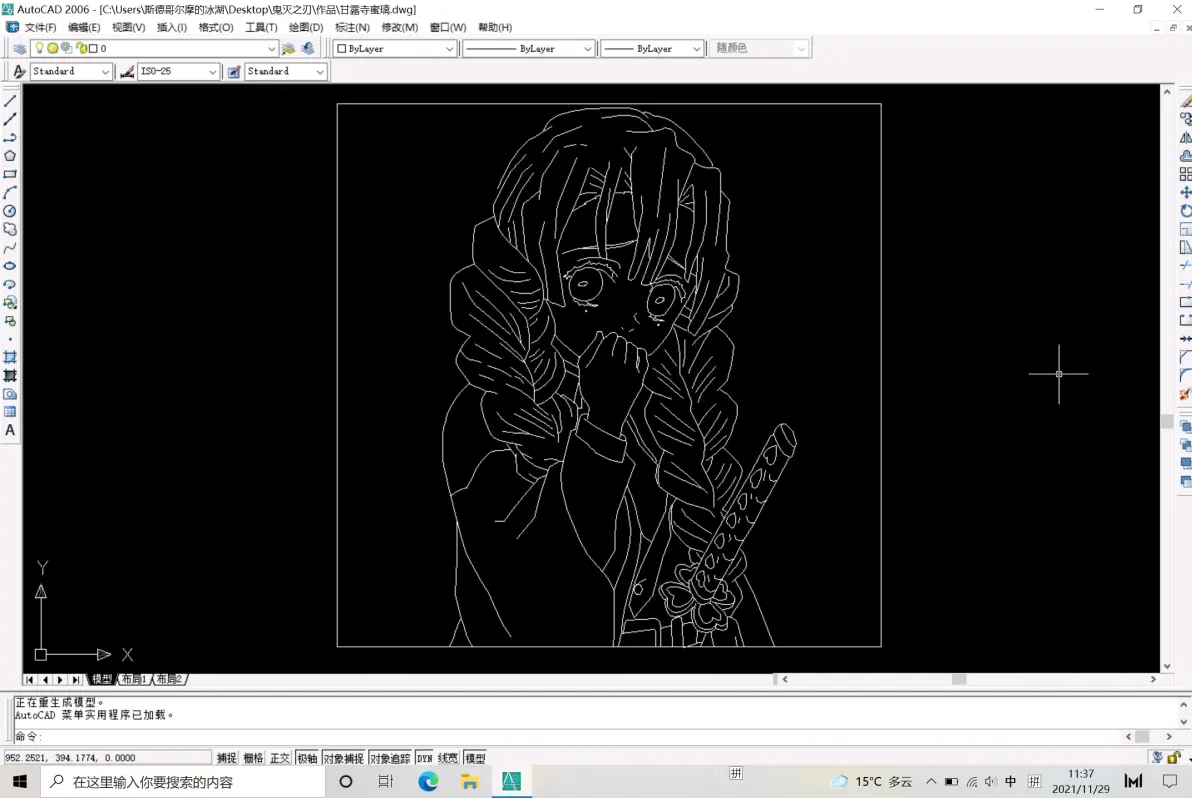Viewport: 1192px width, 798px height.
Task: Toggle 捕捉 snap mode
Action: coord(227,758)
